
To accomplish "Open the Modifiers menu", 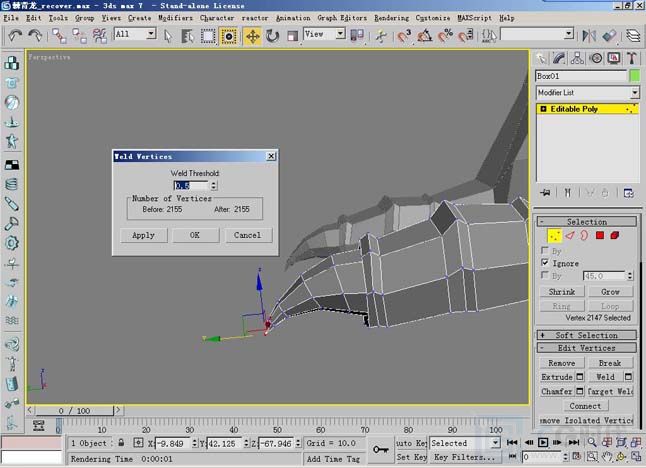I will click(175, 18).
